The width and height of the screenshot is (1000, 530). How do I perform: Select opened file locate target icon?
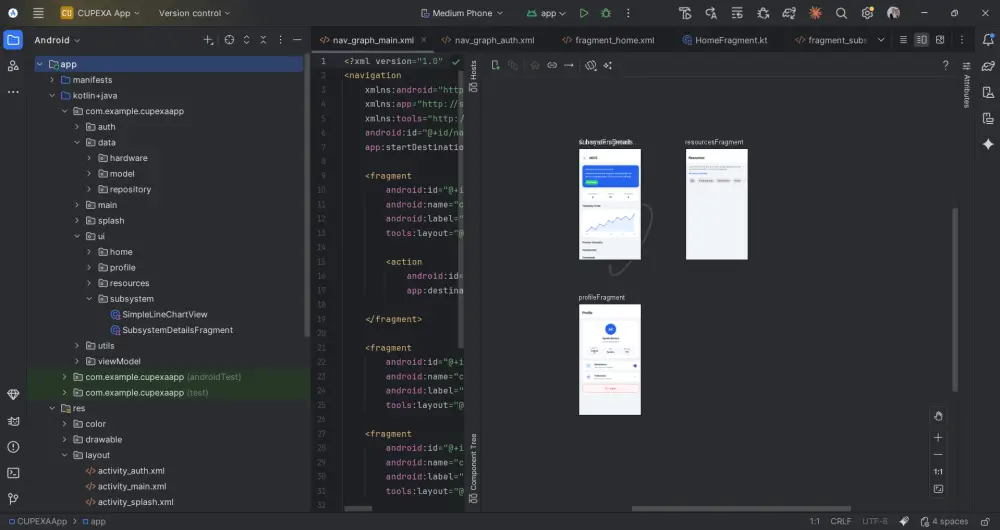[x=230, y=40]
